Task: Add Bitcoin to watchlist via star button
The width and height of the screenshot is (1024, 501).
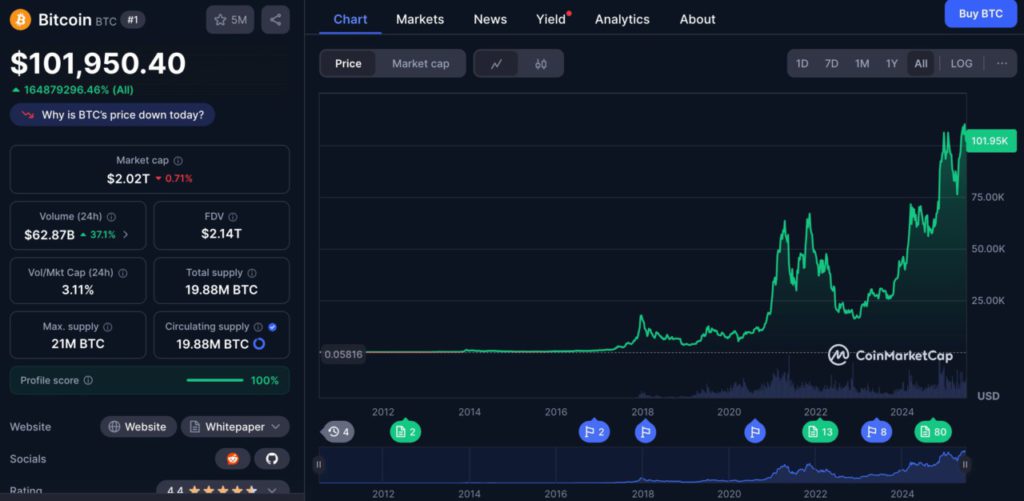Action: pos(230,19)
